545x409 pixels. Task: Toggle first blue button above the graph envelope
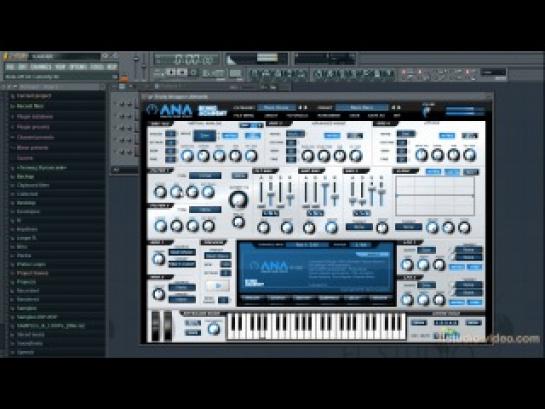pos(433,172)
